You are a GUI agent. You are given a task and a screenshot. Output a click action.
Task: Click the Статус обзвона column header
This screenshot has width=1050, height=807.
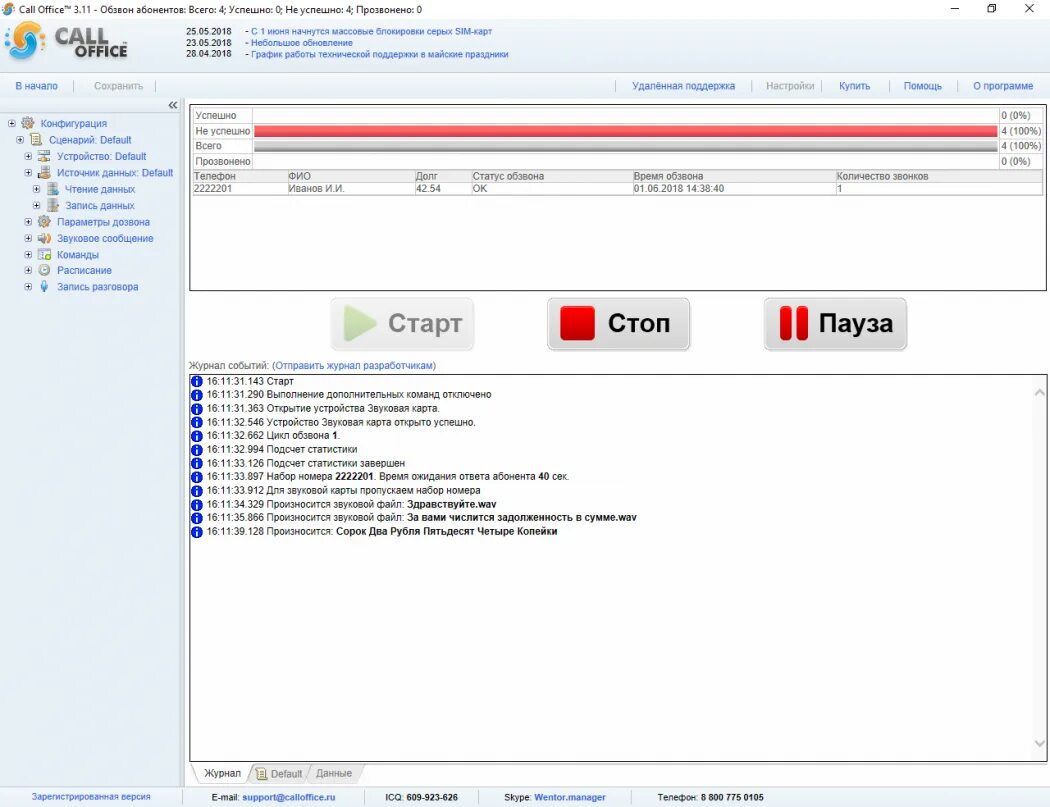pyautogui.click(x=552, y=176)
